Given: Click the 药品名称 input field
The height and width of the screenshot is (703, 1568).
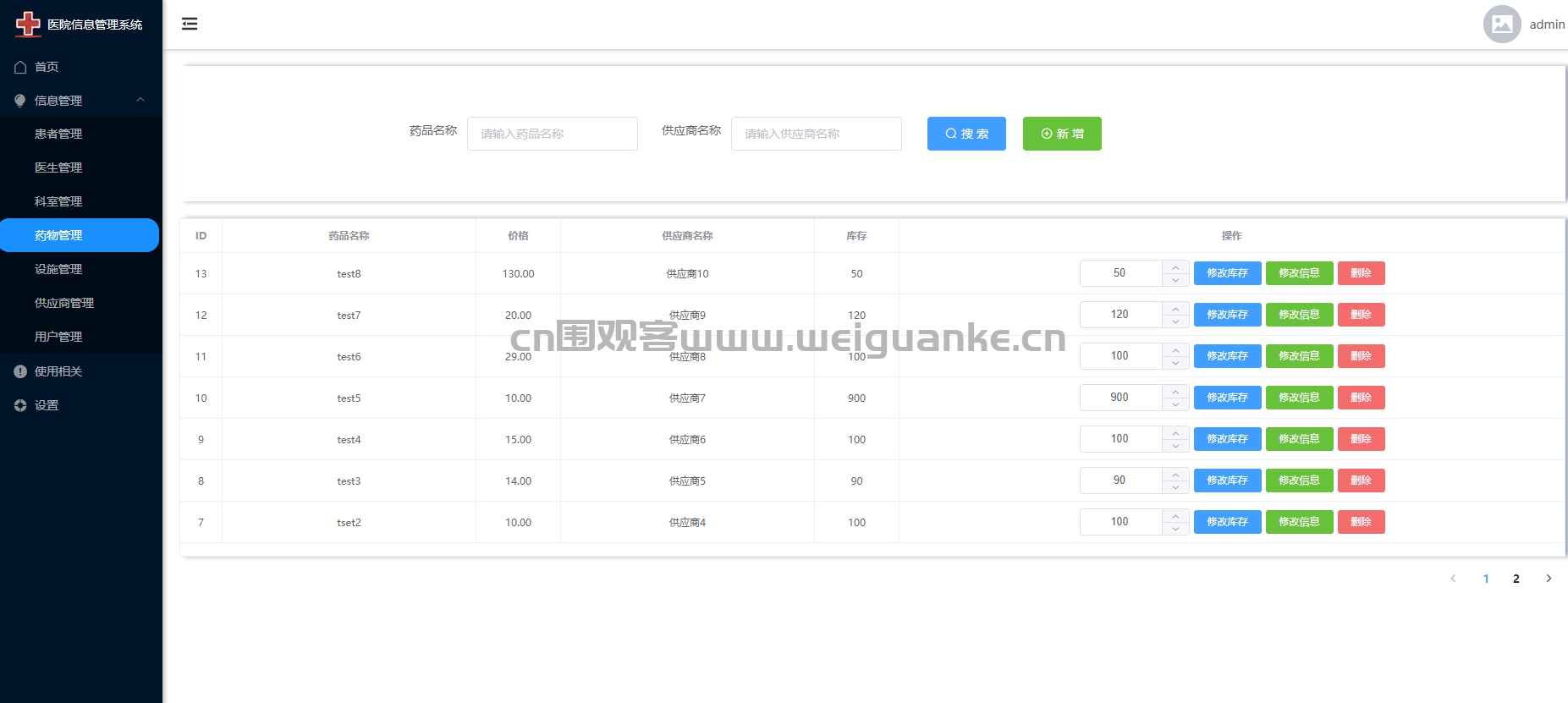Looking at the screenshot, I should coord(552,134).
